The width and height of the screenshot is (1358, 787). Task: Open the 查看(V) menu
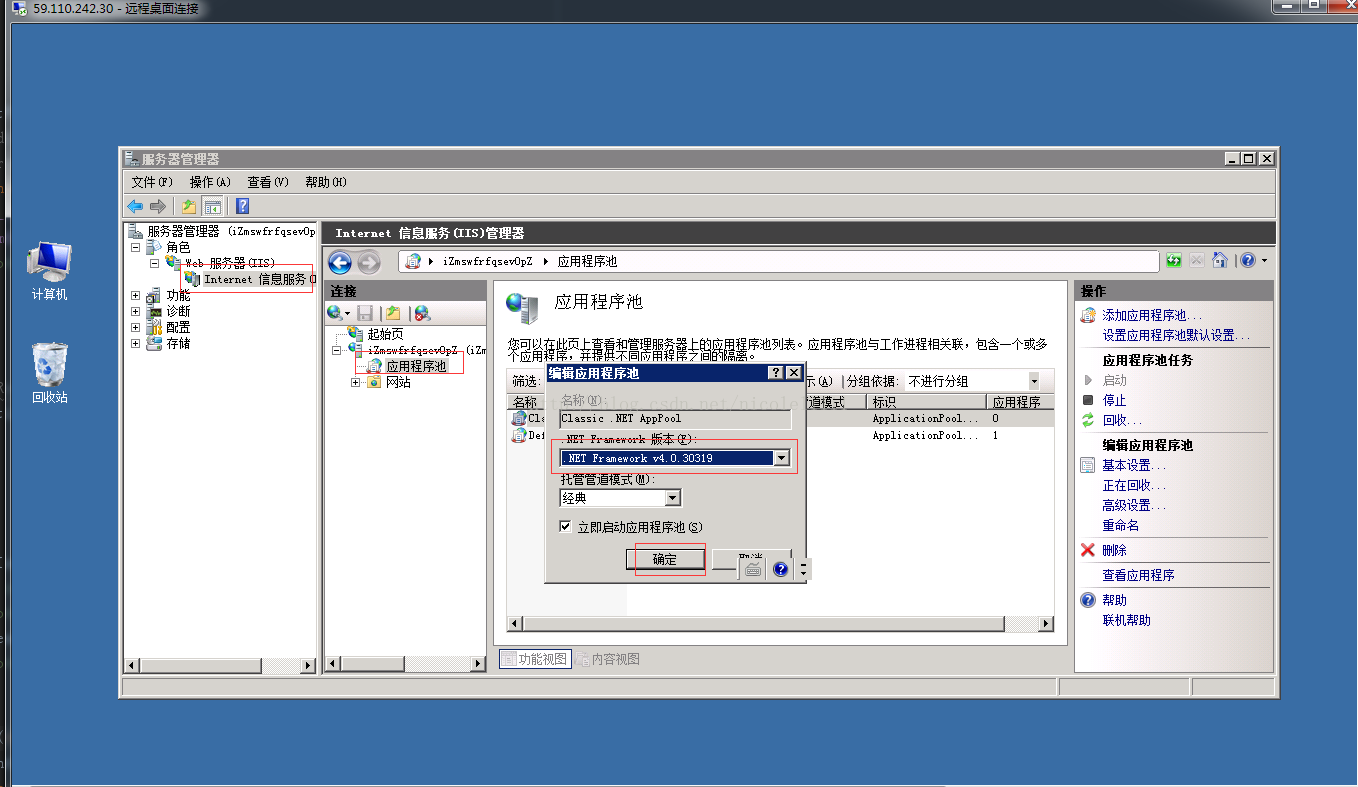pyautogui.click(x=268, y=182)
